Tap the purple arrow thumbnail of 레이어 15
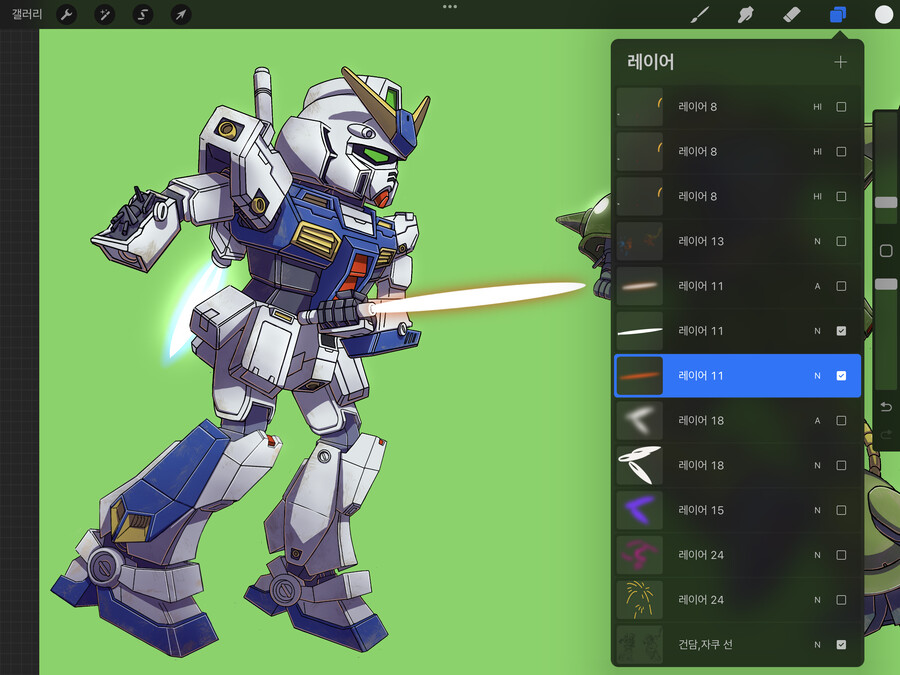 (639, 510)
